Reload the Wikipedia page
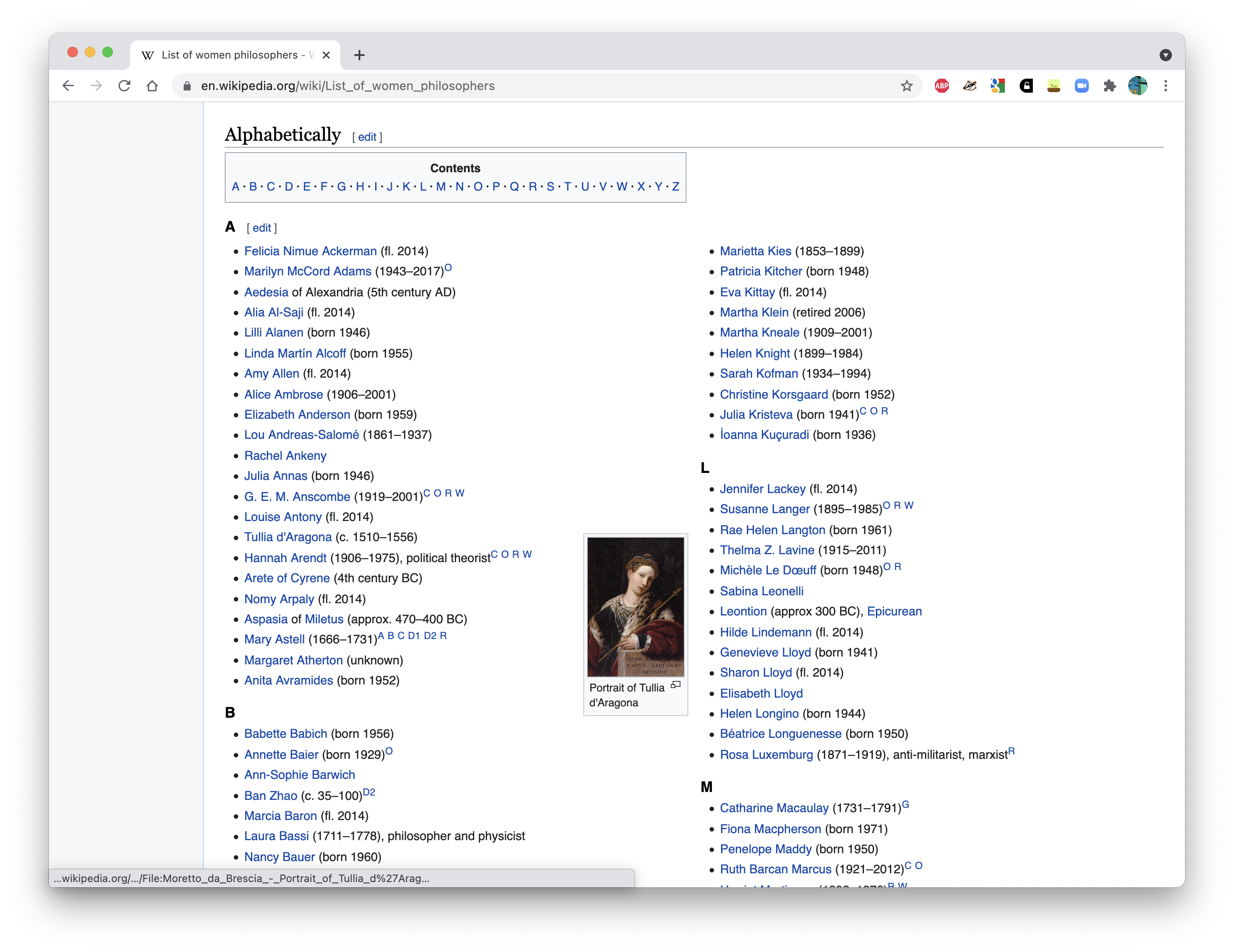Image resolution: width=1234 pixels, height=952 pixels. tap(124, 86)
